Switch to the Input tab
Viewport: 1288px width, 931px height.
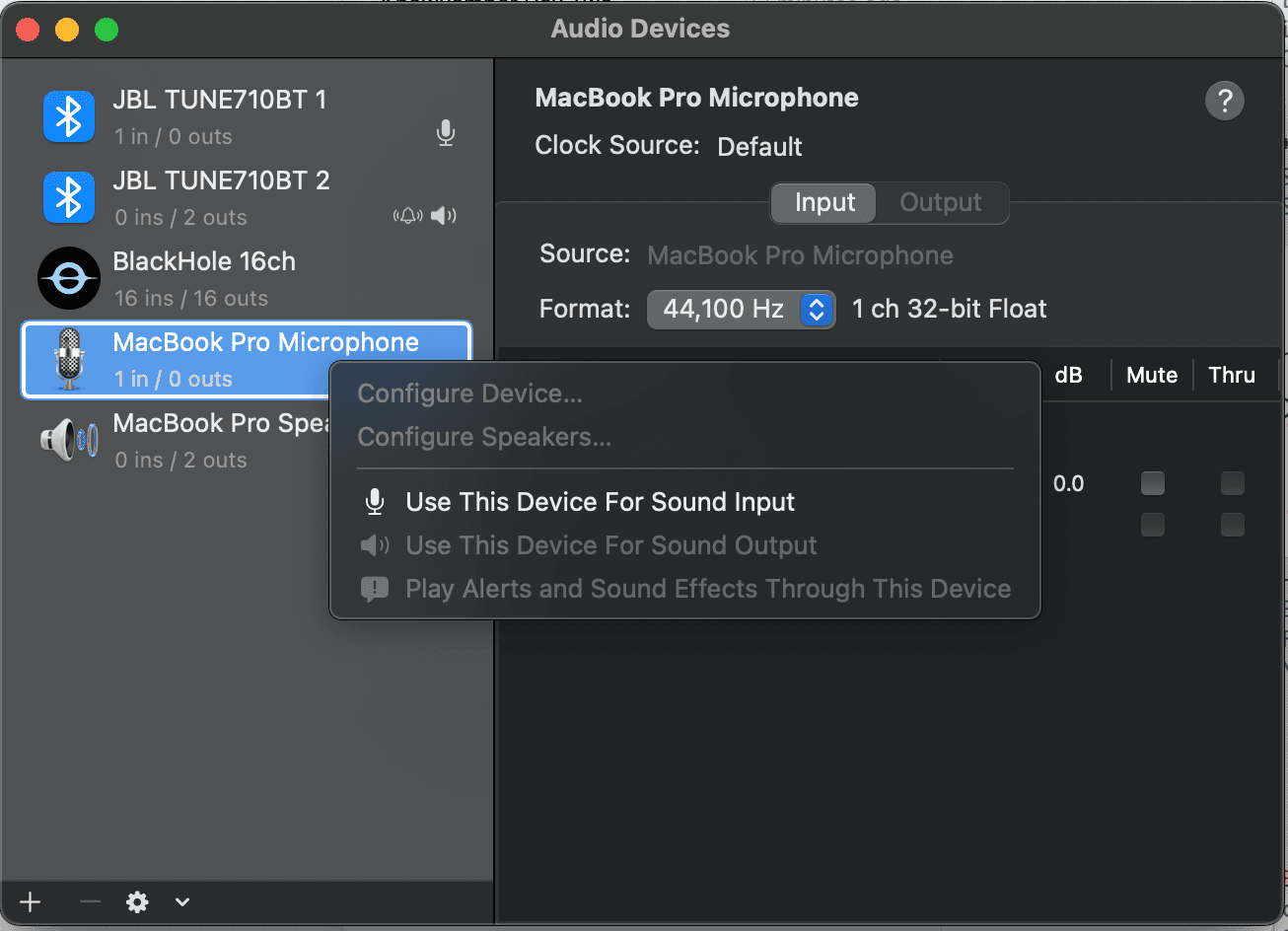pos(824,202)
